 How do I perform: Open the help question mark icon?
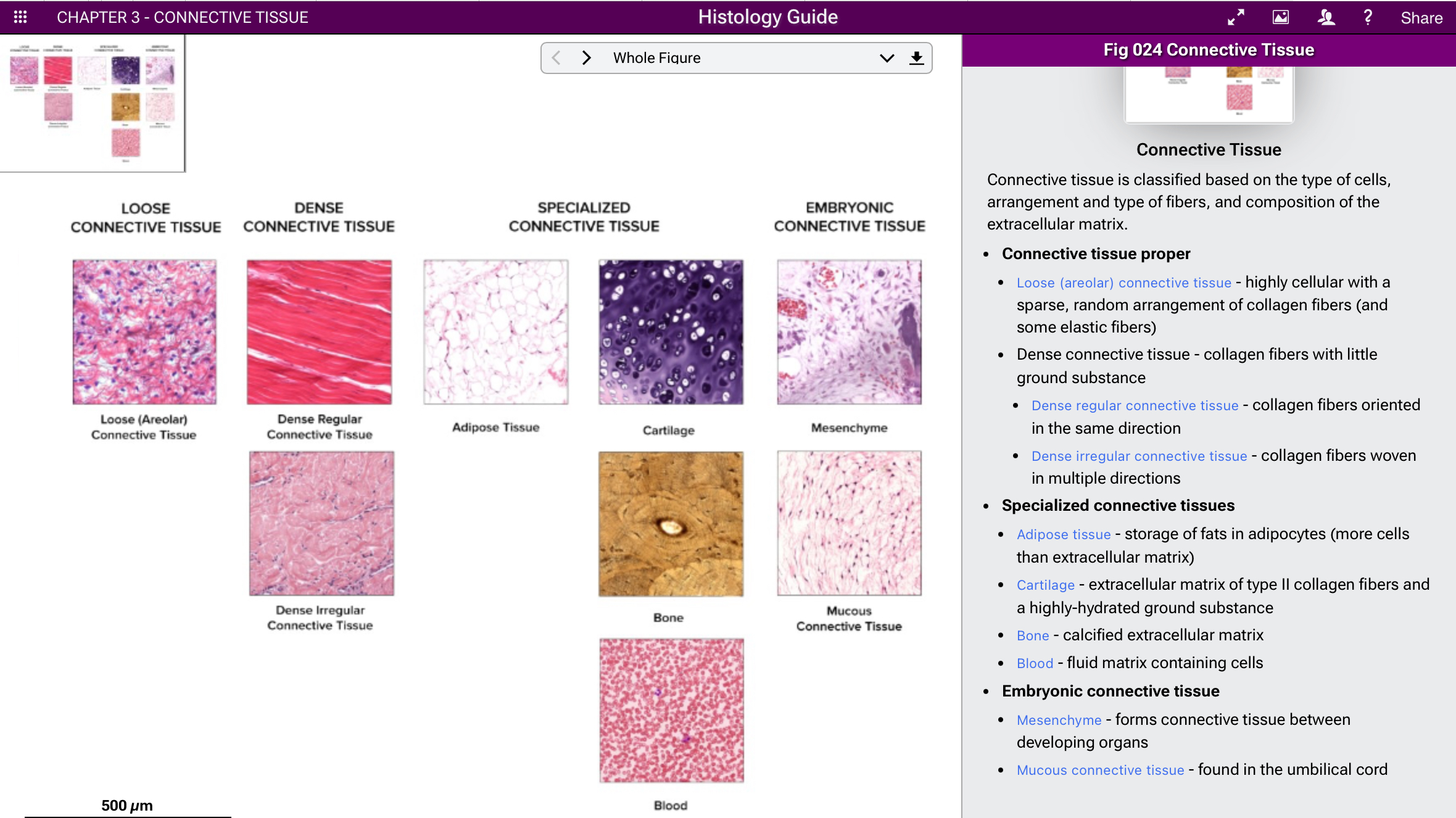pos(1368,17)
